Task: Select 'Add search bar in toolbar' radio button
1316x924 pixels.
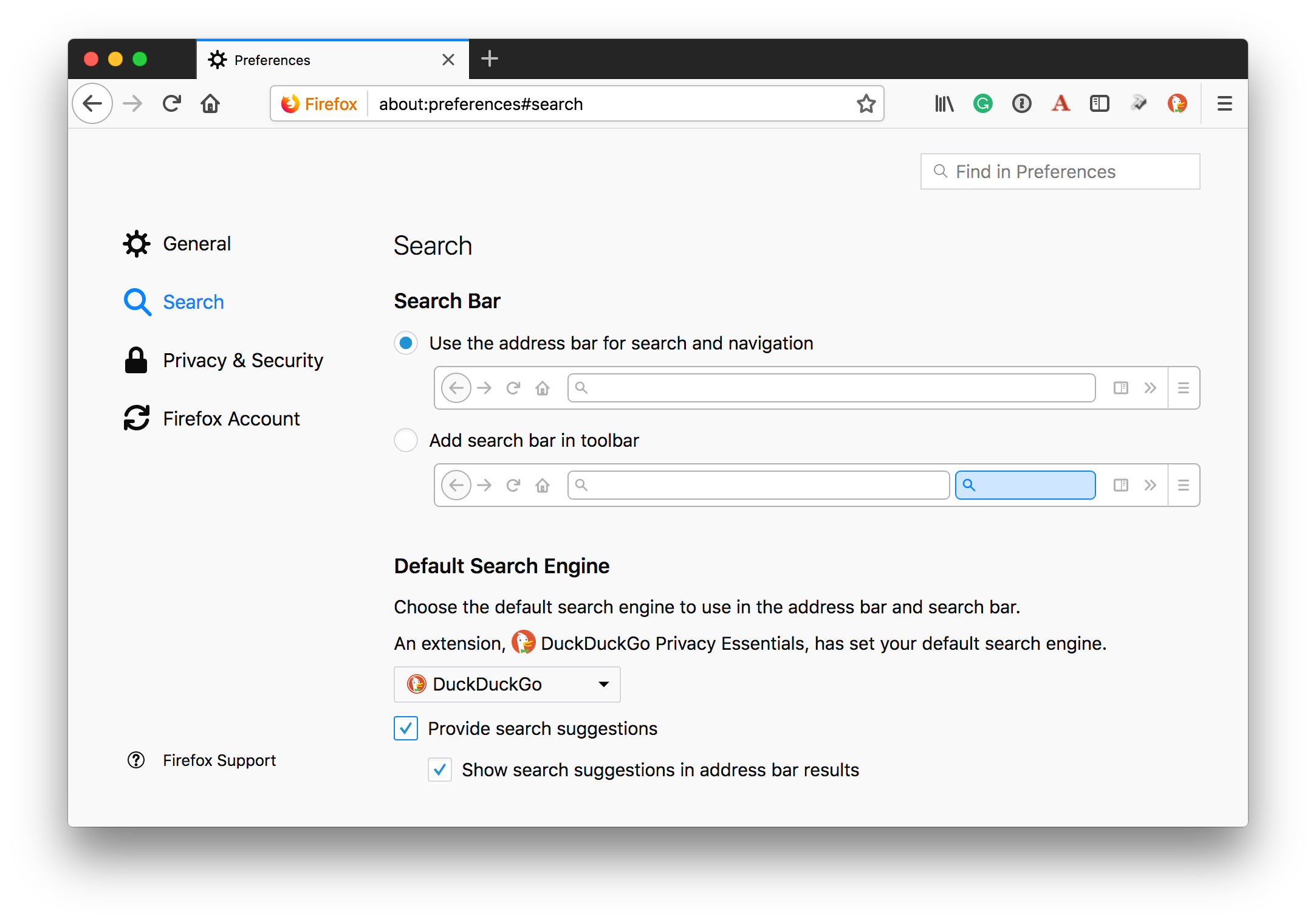Action: pos(407,441)
